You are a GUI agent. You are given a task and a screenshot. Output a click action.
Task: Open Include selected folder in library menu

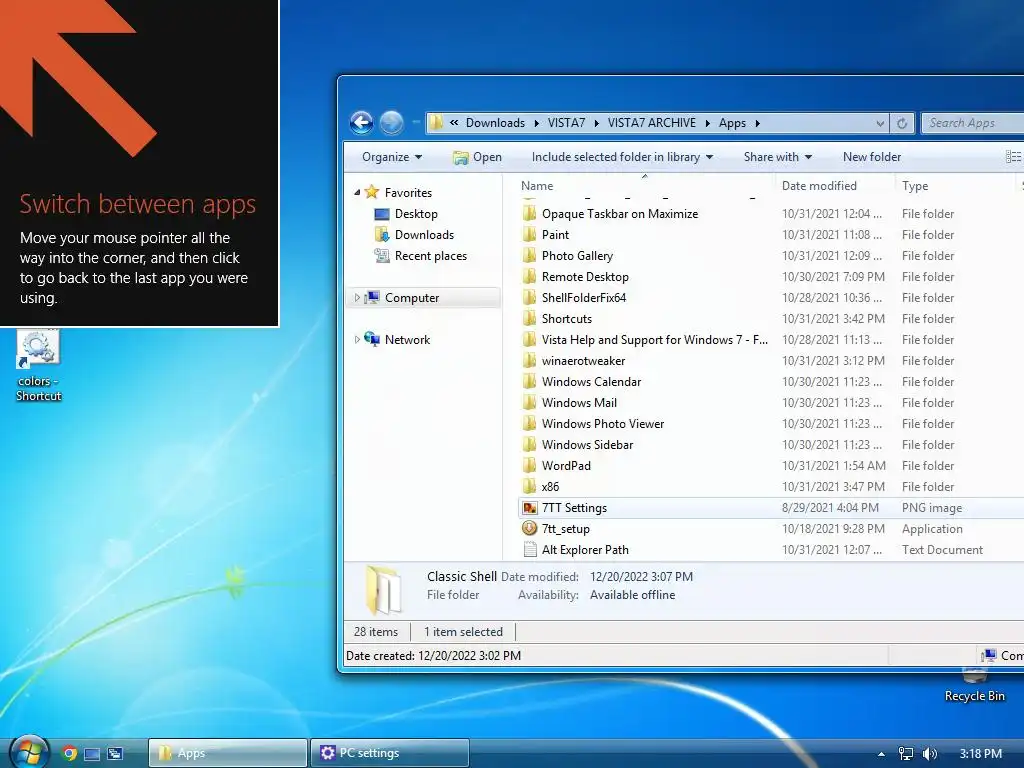tap(622, 157)
